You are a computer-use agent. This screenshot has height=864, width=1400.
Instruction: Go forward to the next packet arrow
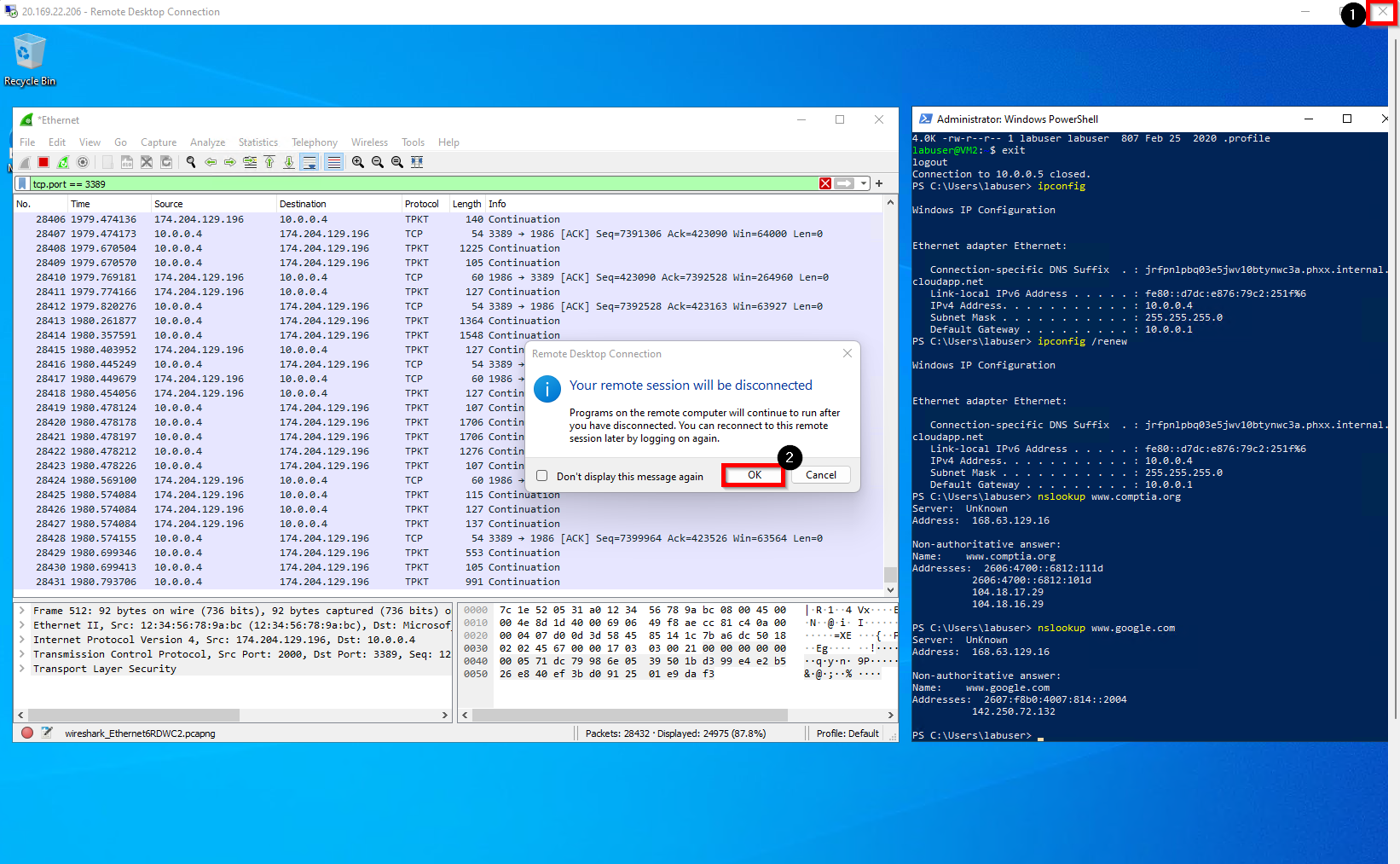[x=230, y=162]
